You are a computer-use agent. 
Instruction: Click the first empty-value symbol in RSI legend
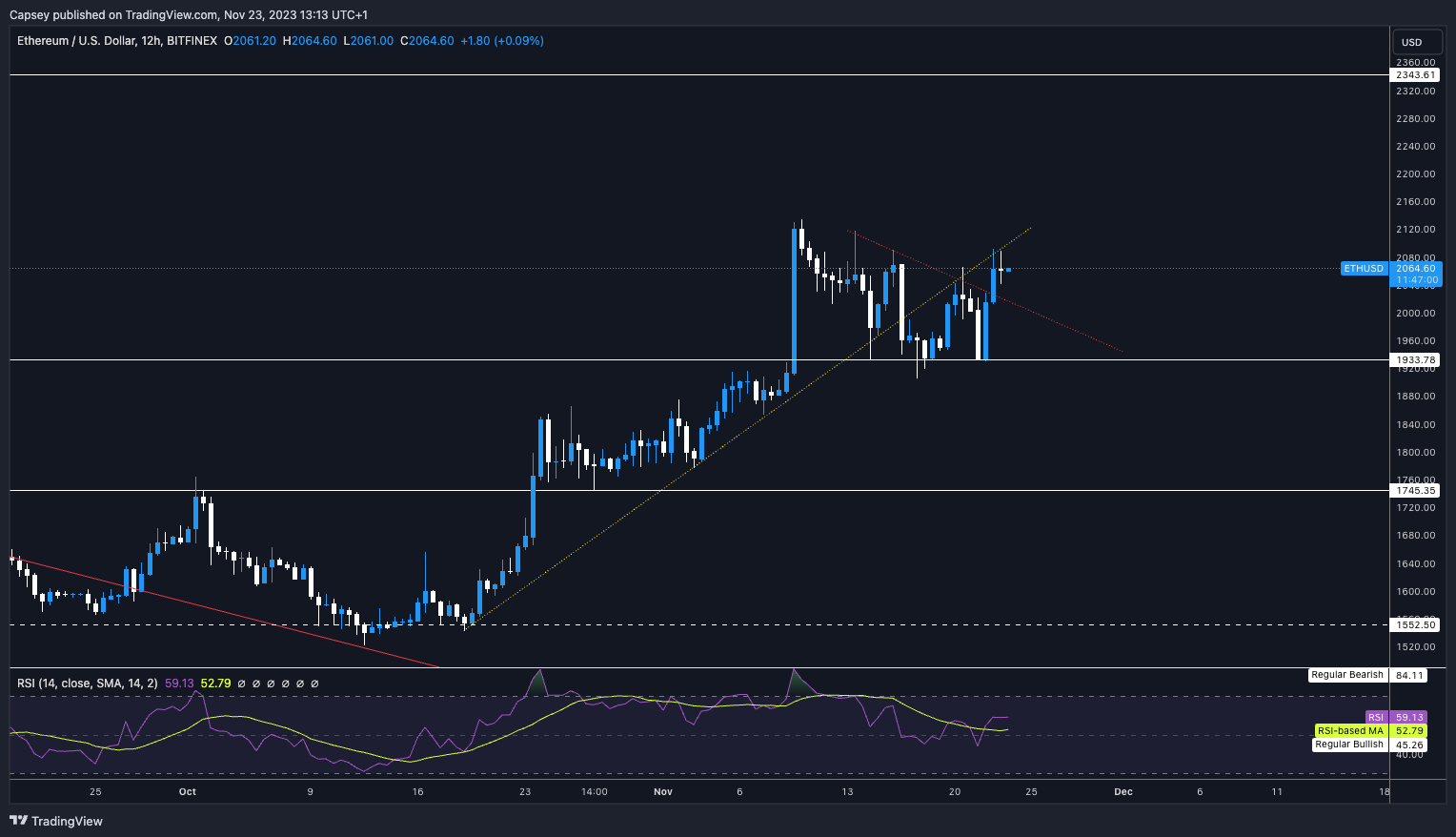tap(241, 684)
